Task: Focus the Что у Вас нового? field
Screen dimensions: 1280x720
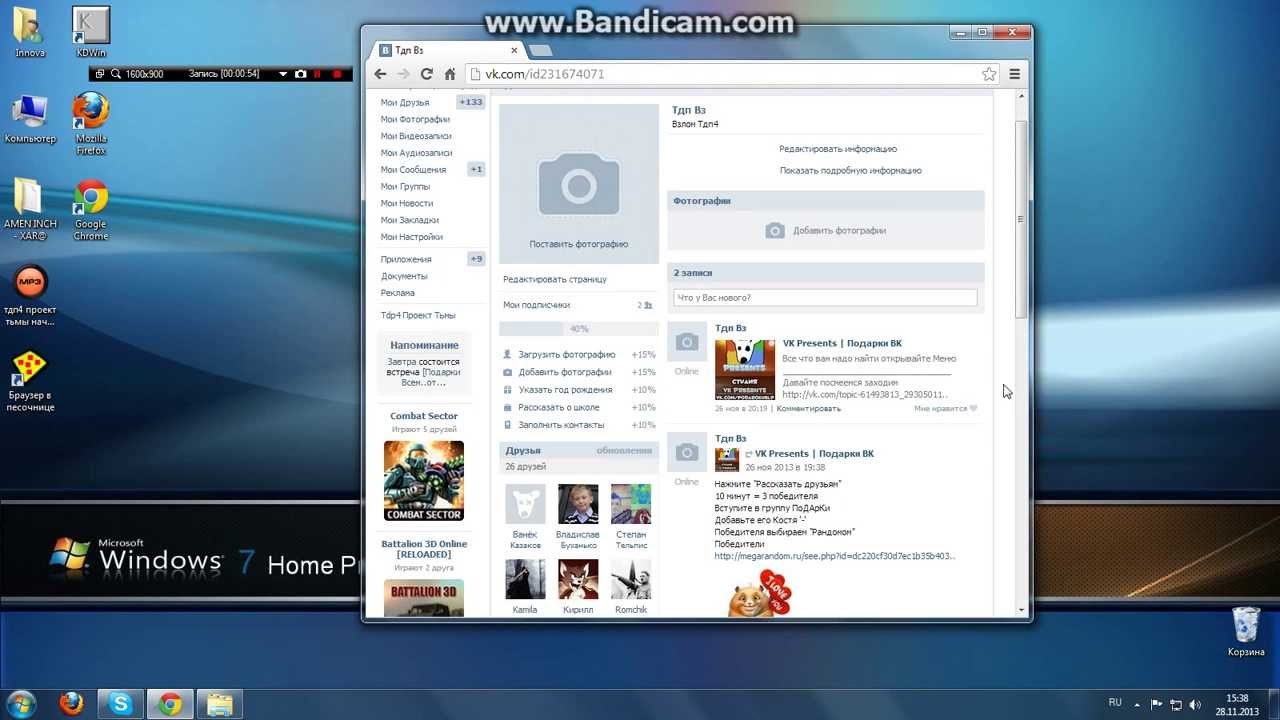Action: [825, 297]
